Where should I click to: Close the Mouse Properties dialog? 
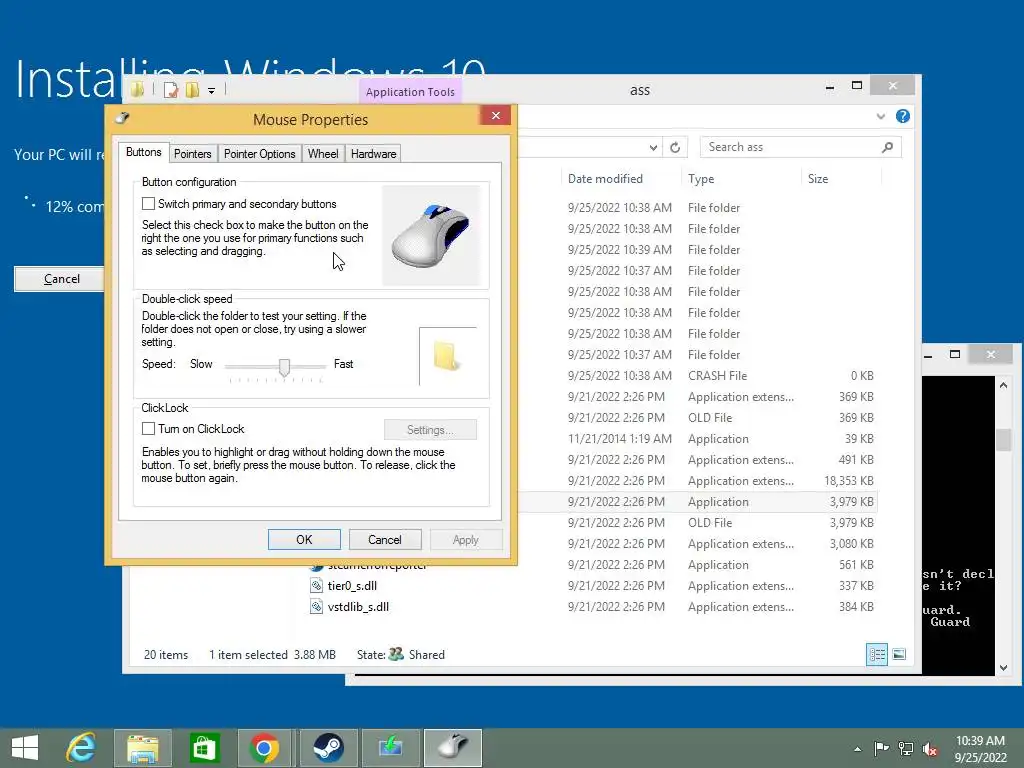(x=496, y=116)
